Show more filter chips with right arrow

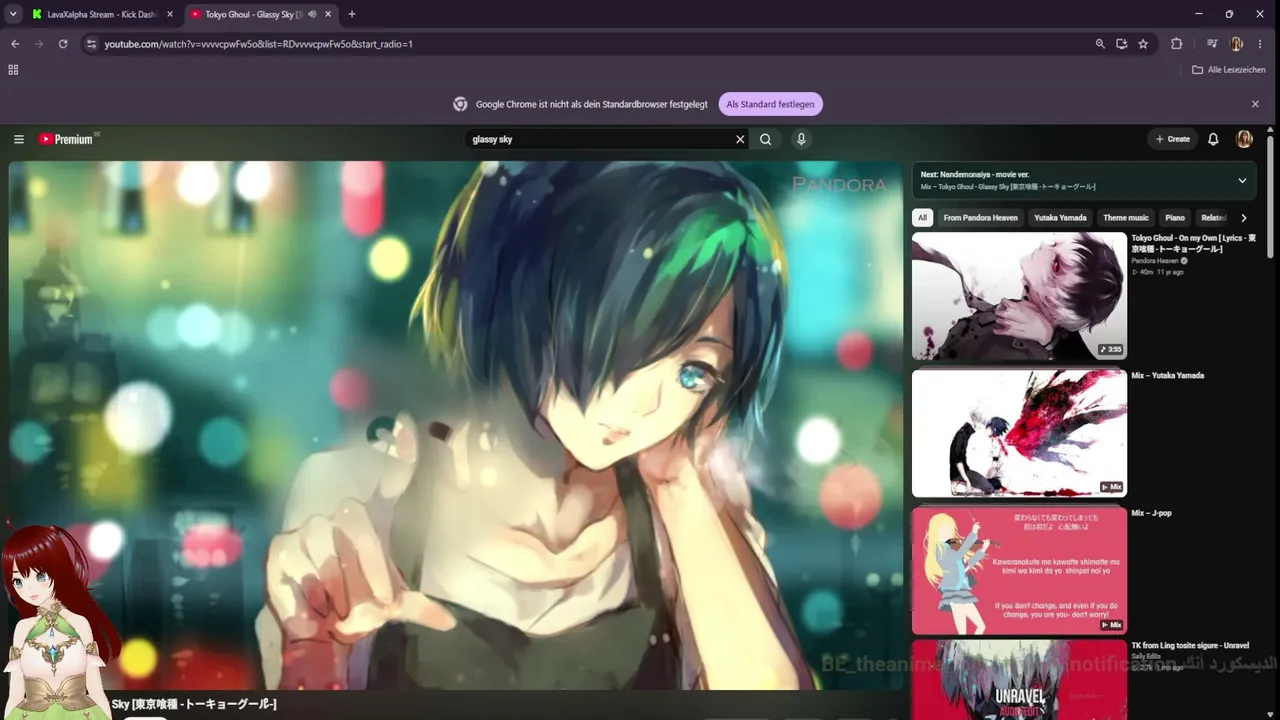pos(1243,218)
